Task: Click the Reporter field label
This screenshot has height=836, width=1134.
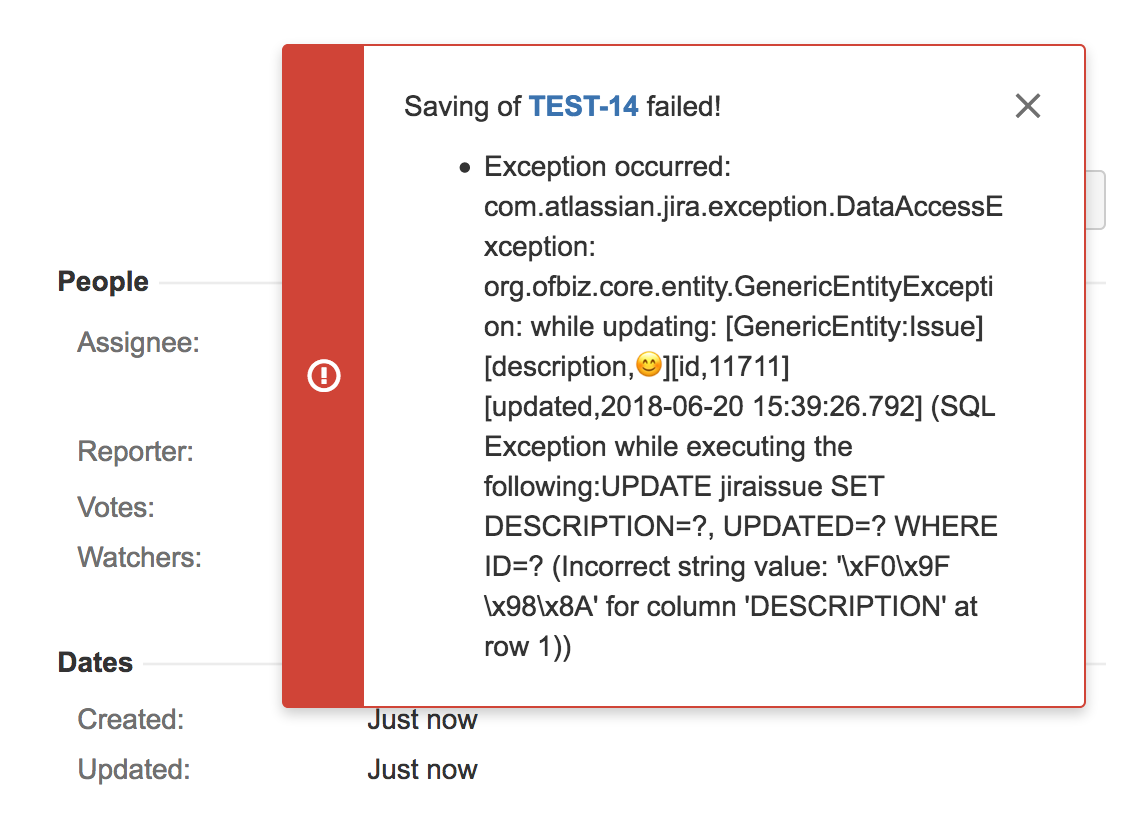Action: tap(135, 451)
